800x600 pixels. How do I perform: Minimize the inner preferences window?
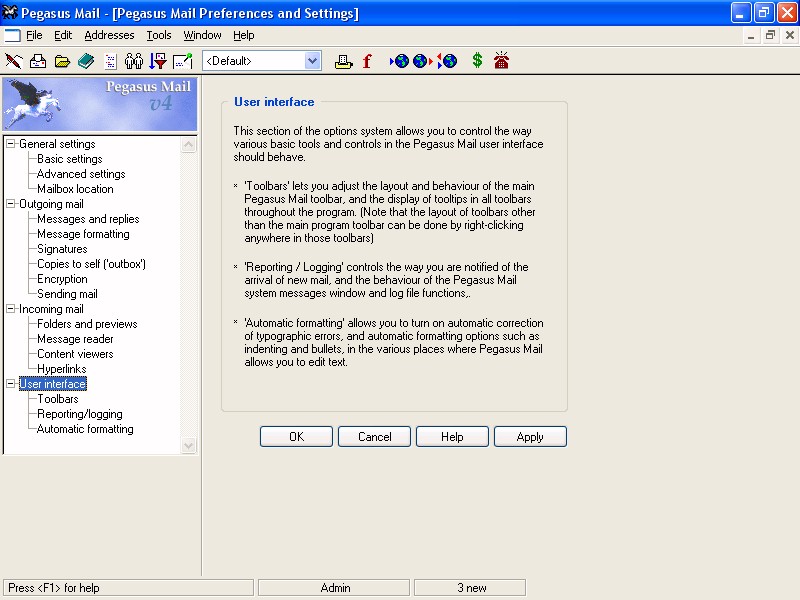coord(751,35)
